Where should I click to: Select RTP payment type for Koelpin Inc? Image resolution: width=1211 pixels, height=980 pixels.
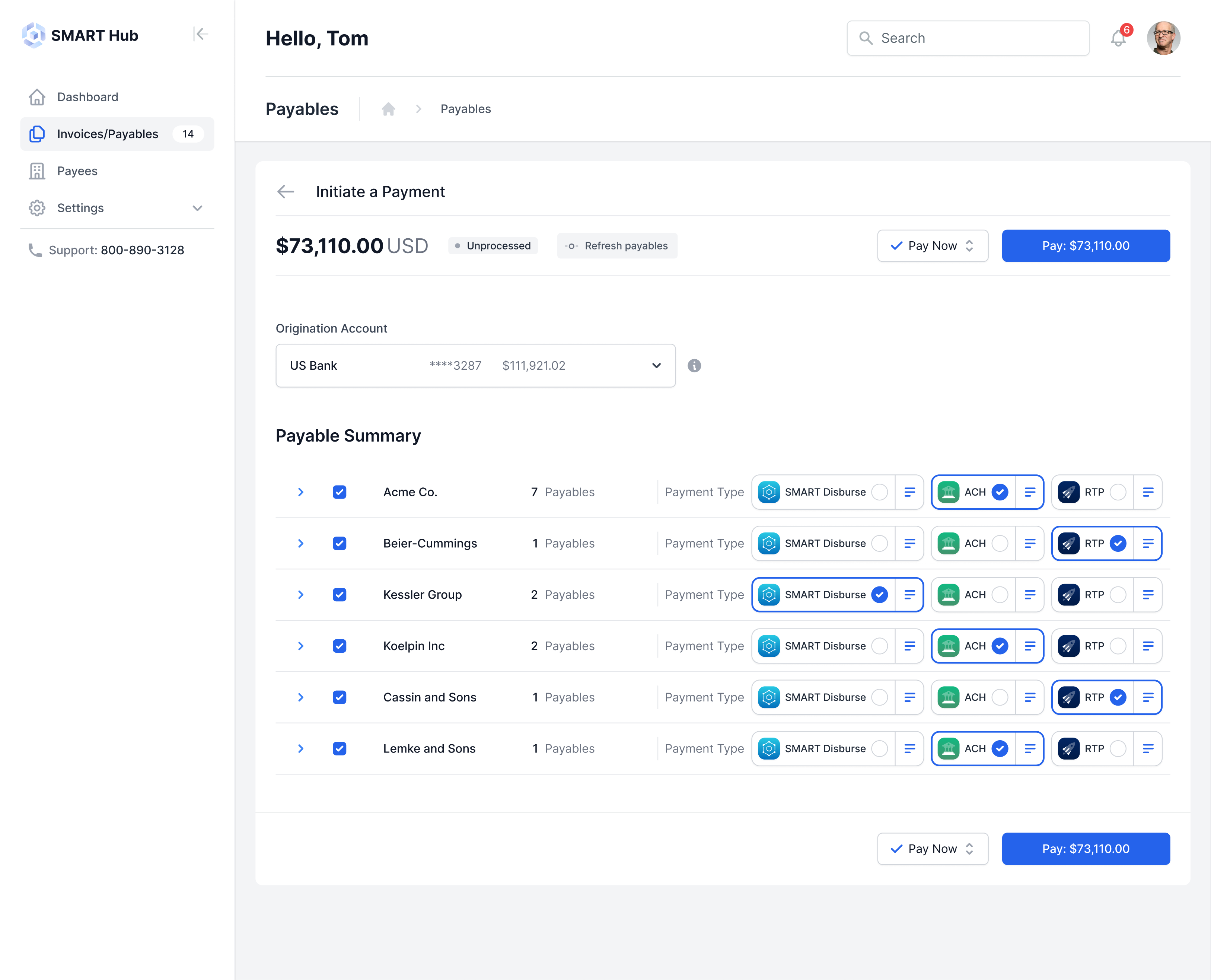(1117, 646)
